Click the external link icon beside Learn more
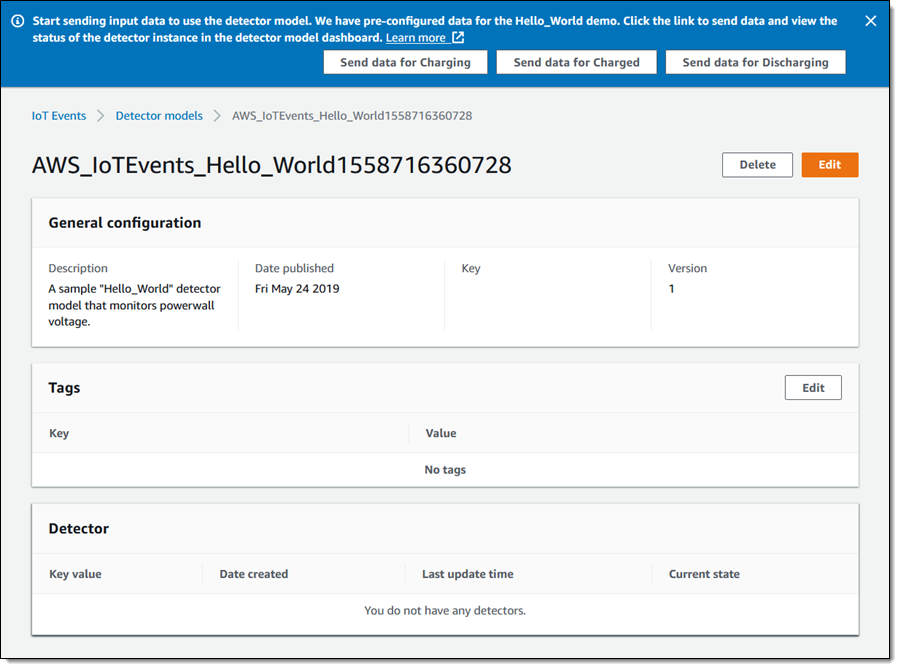Viewport: 900px width, 669px height. point(458,38)
